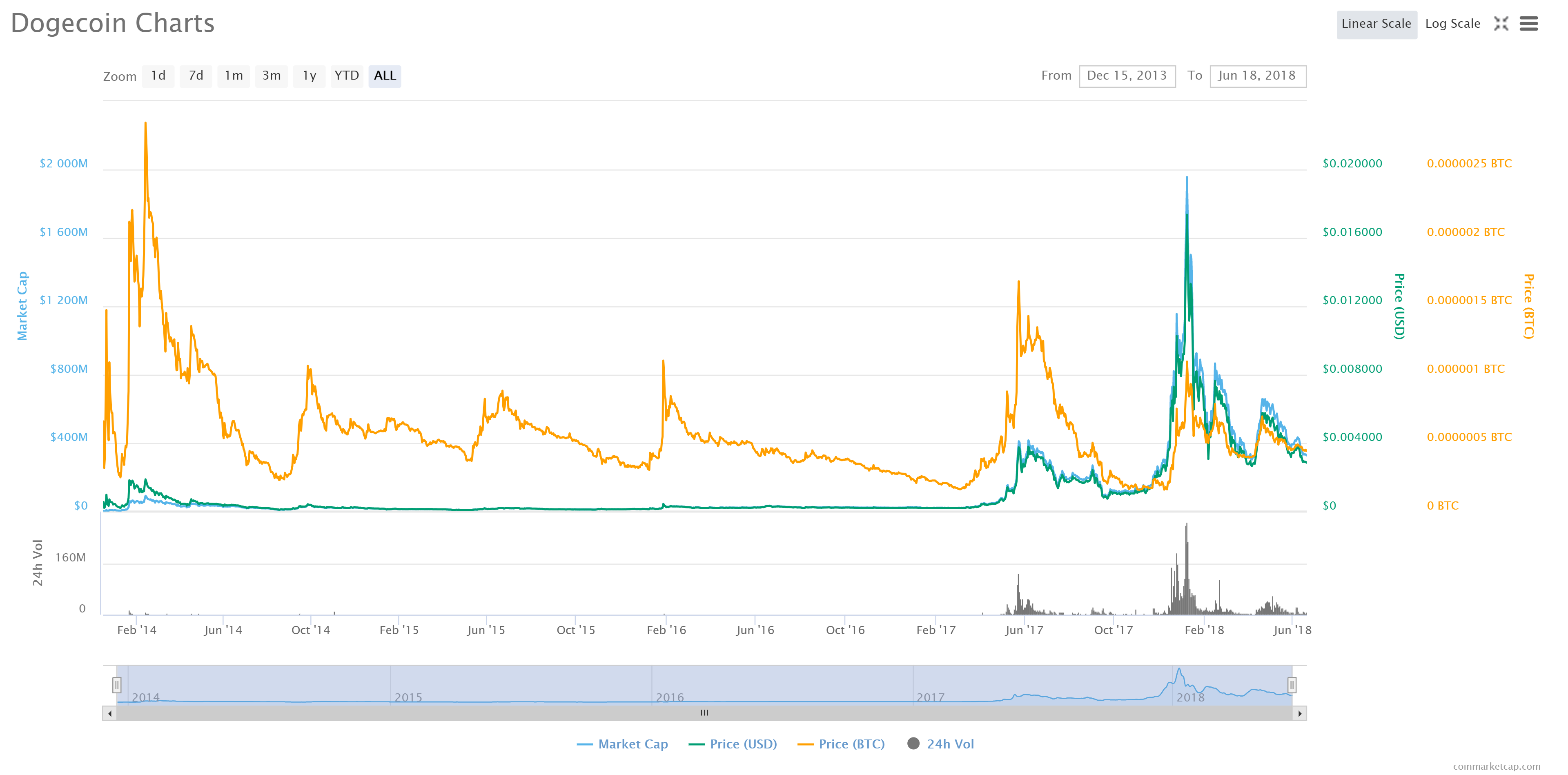The image size is (1568, 775).
Task: Click the Feb '16 axis label
Action: (666, 631)
